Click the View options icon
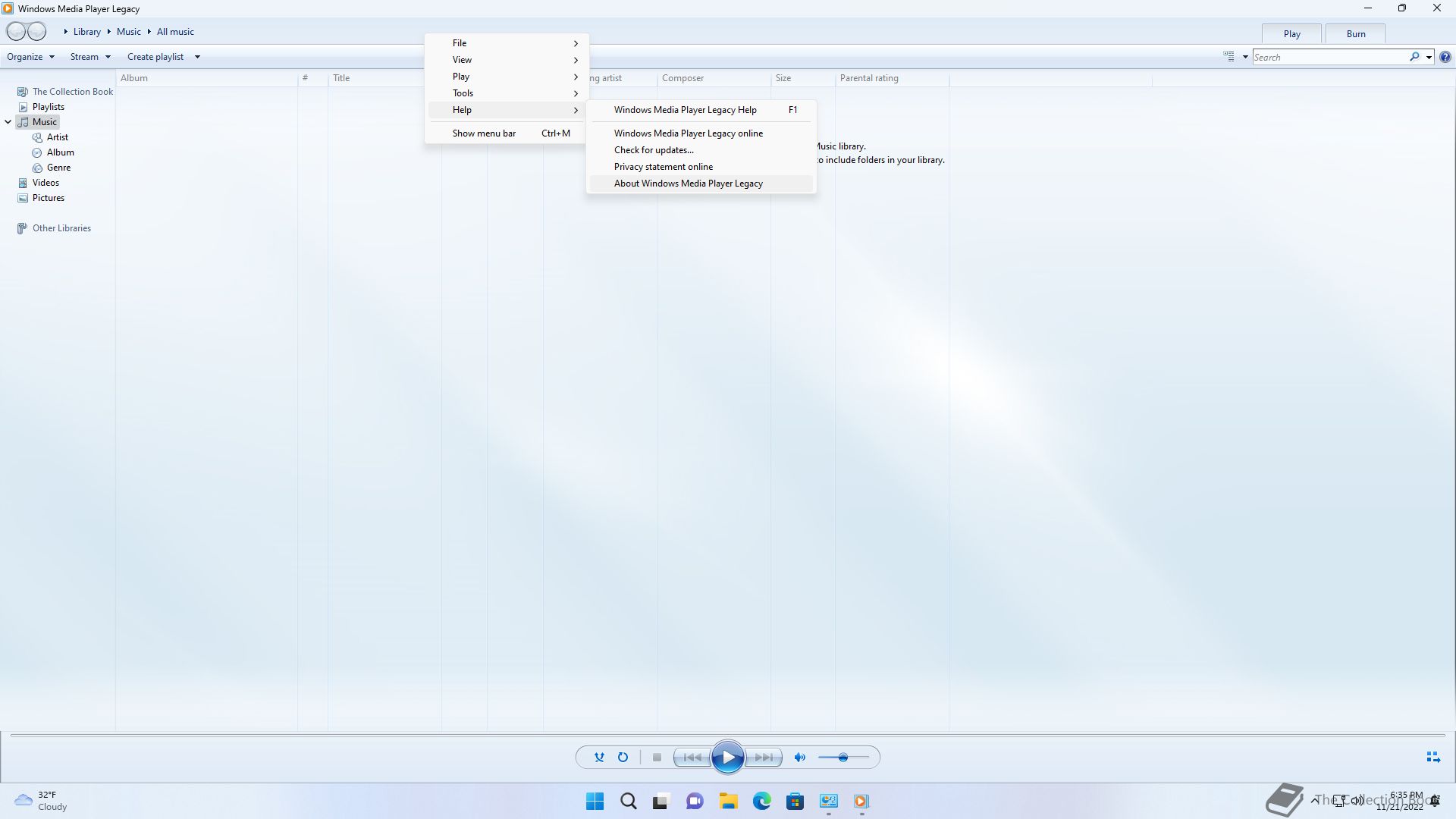Viewport: 1456px width, 819px height. click(x=1228, y=57)
